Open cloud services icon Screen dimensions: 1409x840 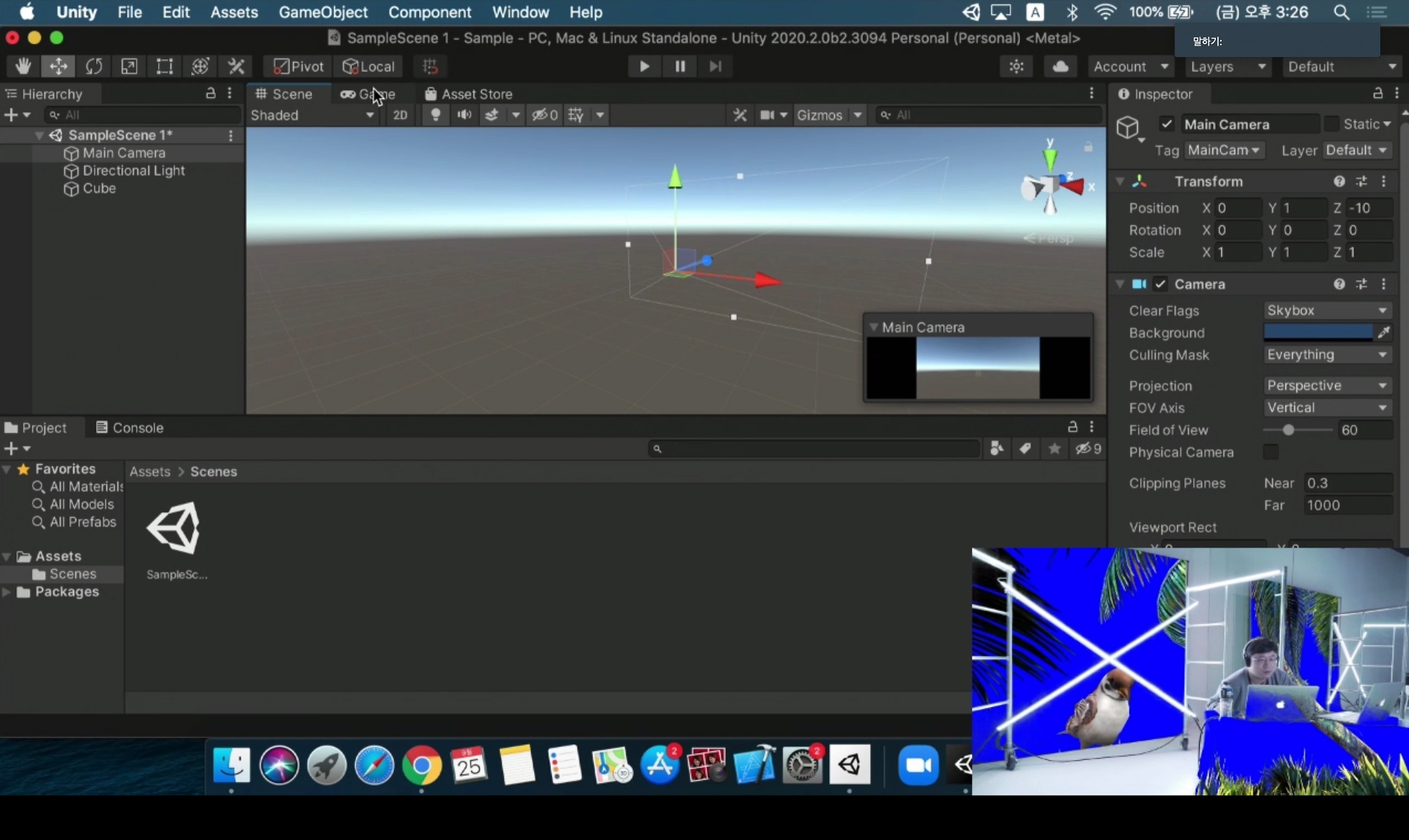tap(1060, 66)
